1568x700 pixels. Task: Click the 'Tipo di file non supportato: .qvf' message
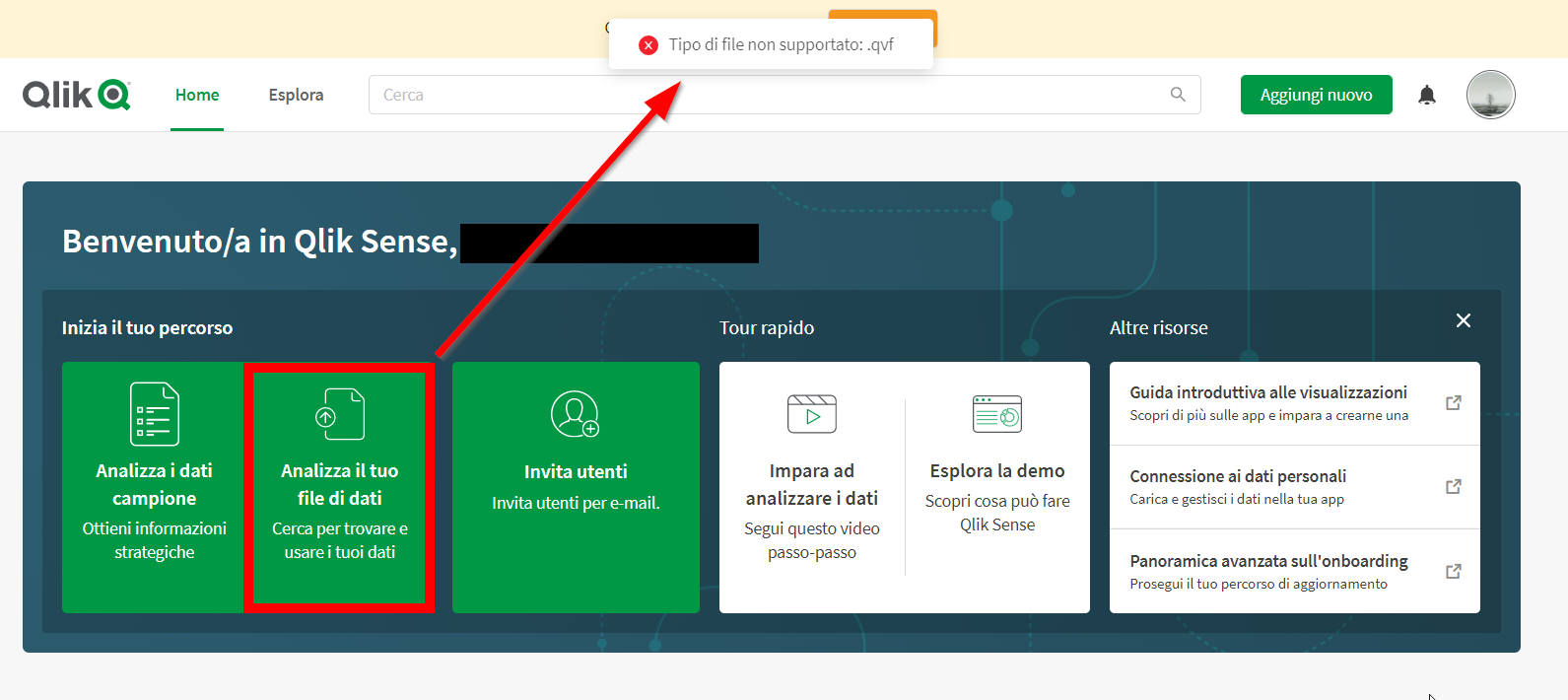(x=782, y=44)
